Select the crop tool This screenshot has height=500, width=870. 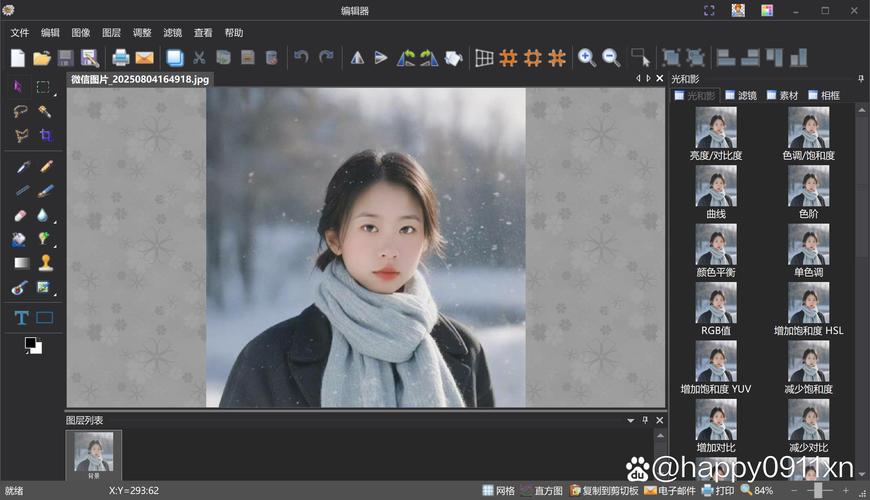[x=45, y=135]
